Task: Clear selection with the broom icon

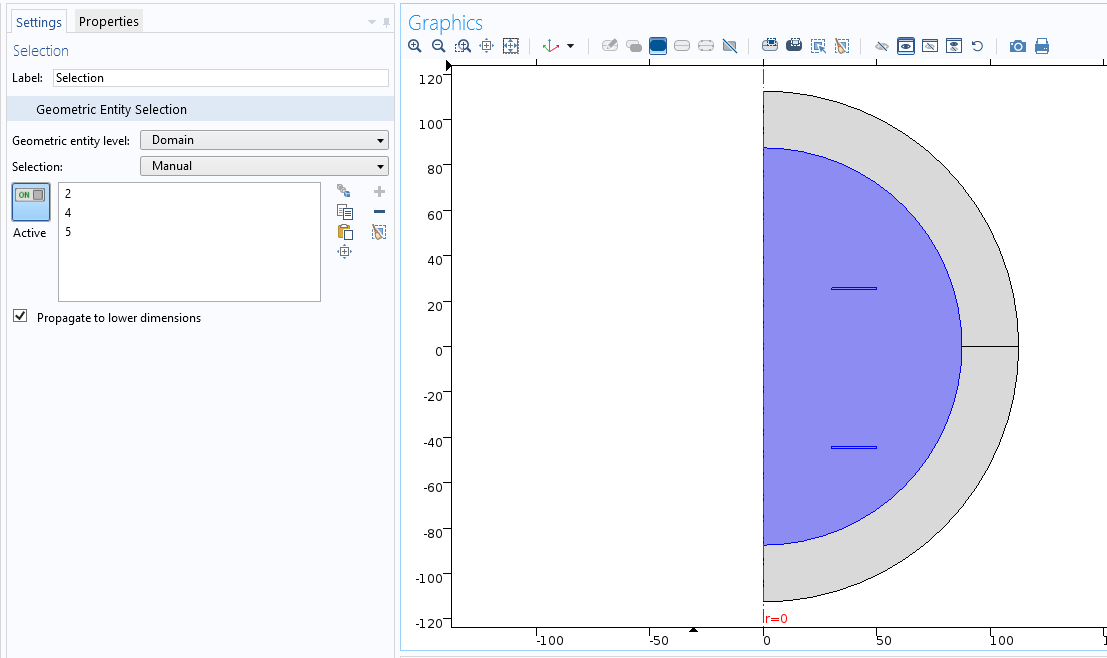Action: coord(379,232)
